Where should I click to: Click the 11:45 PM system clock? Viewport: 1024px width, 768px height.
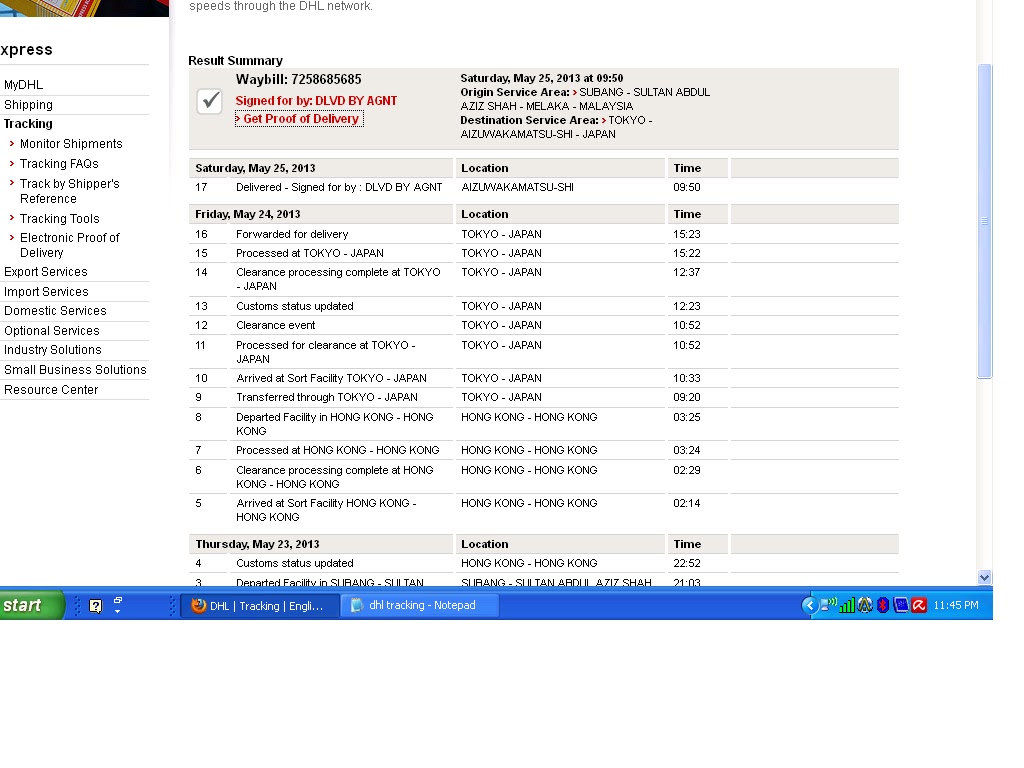[x=955, y=605]
